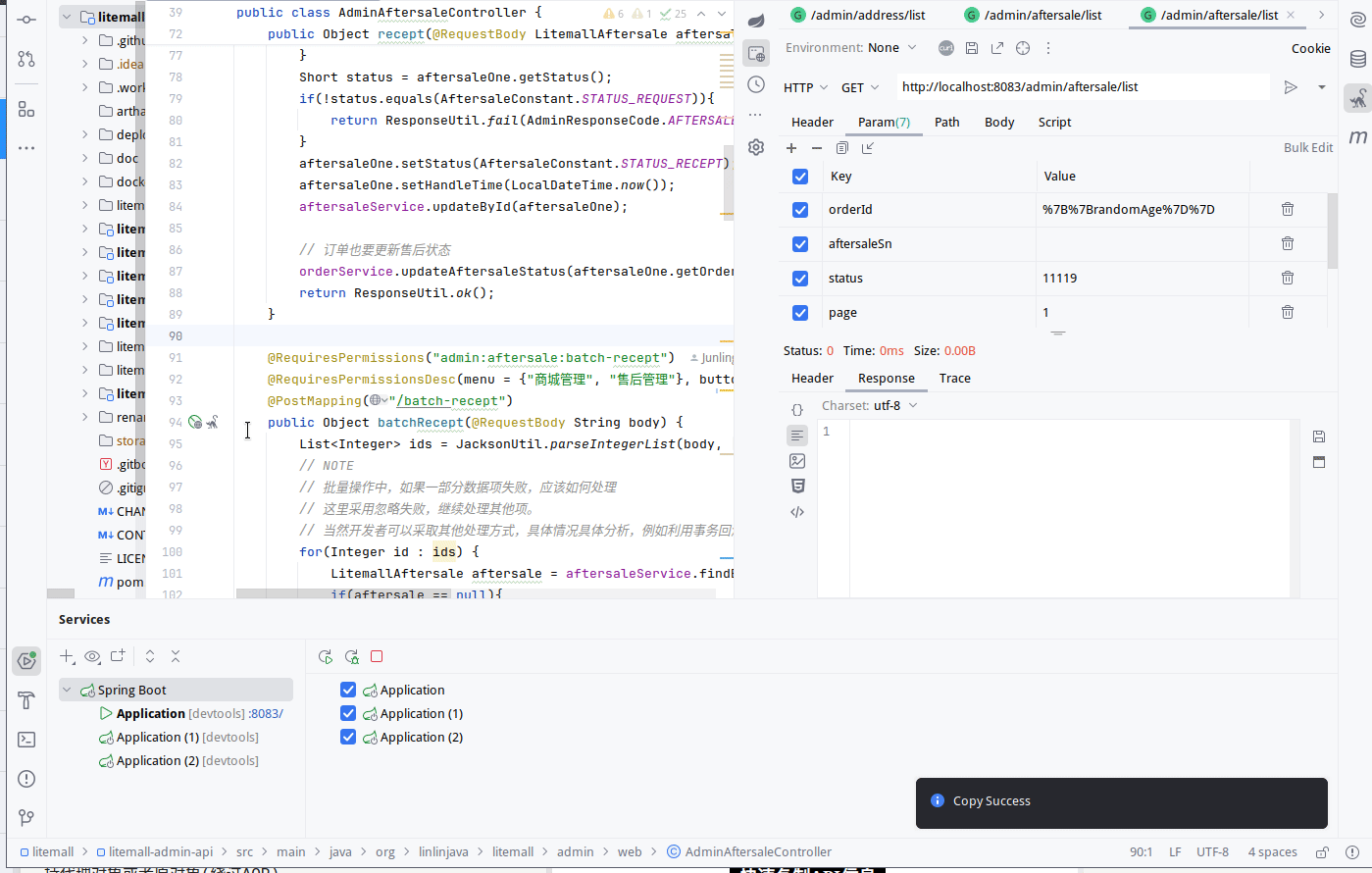Uncheck the orderId parameter checkbox
Image resolution: width=1372 pixels, height=873 pixels.
click(800, 210)
